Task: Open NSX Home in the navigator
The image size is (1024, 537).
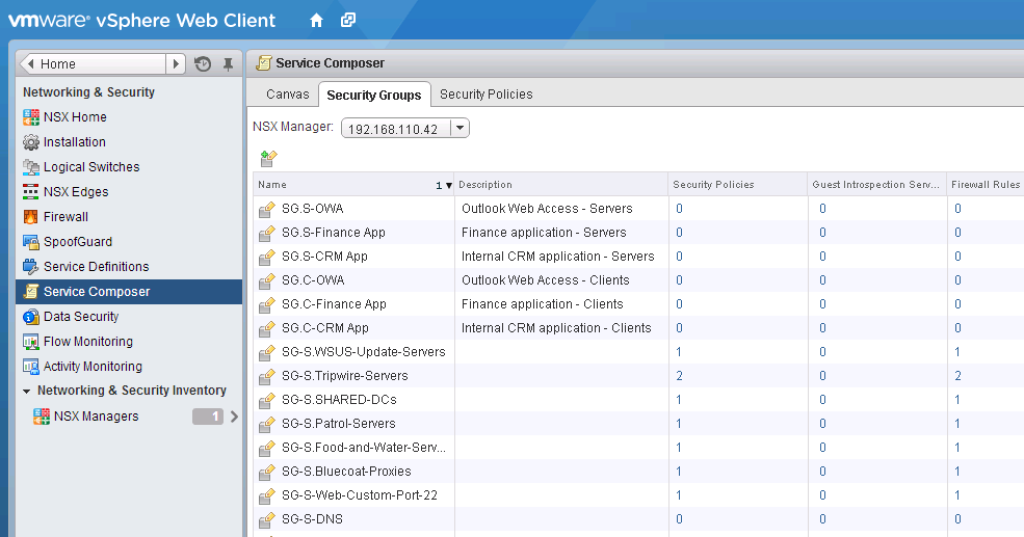Action: click(x=75, y=117)
